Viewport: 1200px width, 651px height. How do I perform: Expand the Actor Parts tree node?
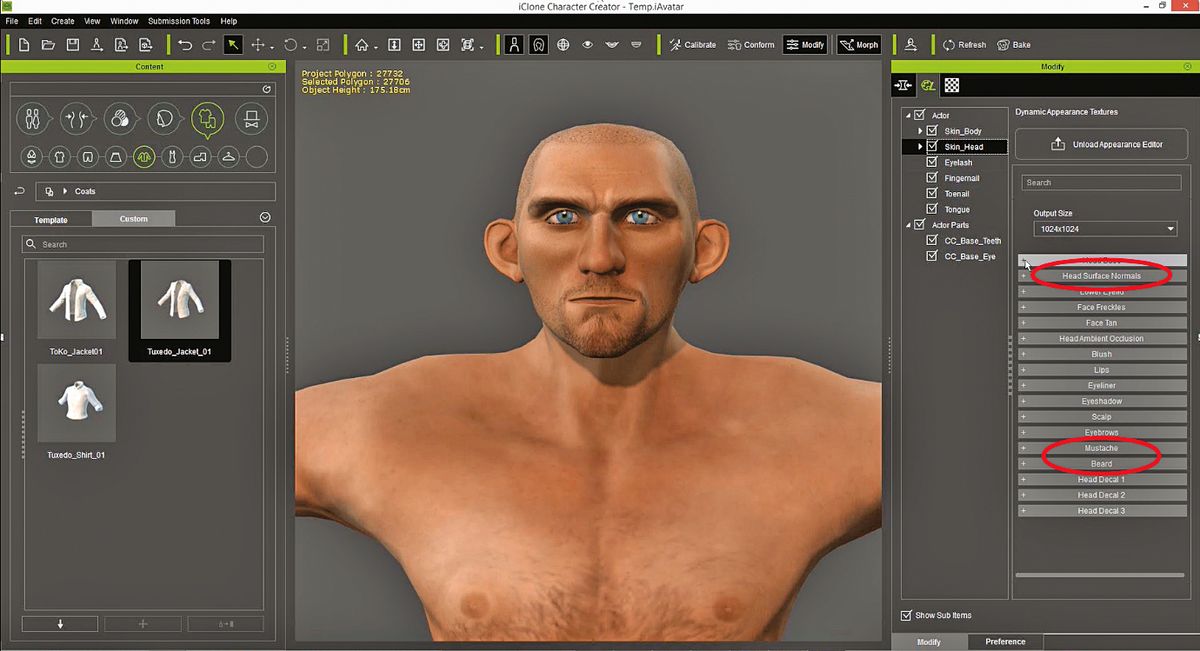pyautogui.click(x=907, y=224)
